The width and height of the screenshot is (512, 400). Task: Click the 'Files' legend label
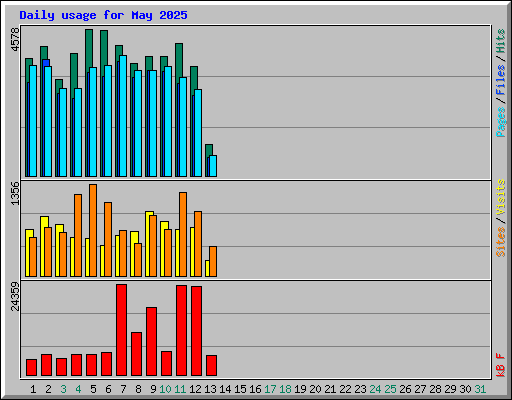point(500,80)
